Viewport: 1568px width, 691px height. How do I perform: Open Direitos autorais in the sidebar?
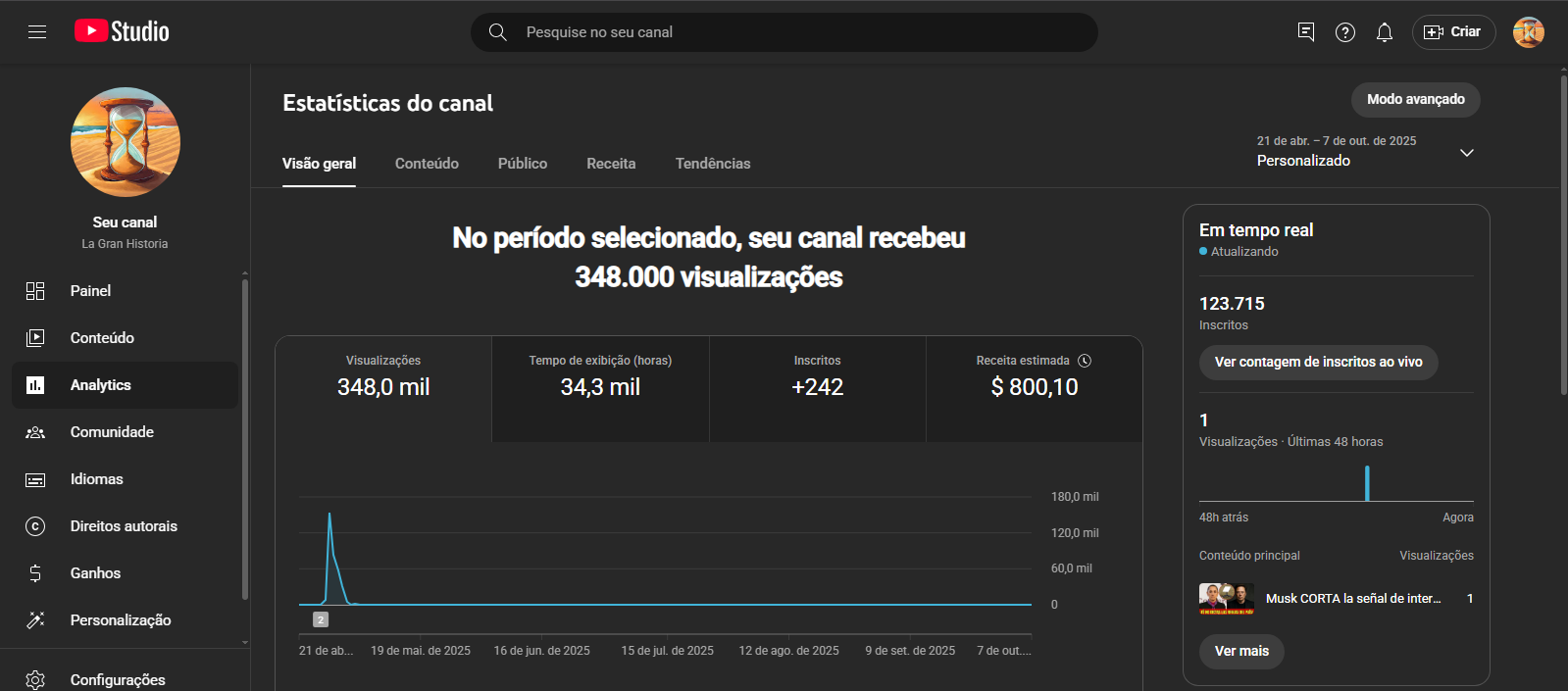[x=125, y=526]
